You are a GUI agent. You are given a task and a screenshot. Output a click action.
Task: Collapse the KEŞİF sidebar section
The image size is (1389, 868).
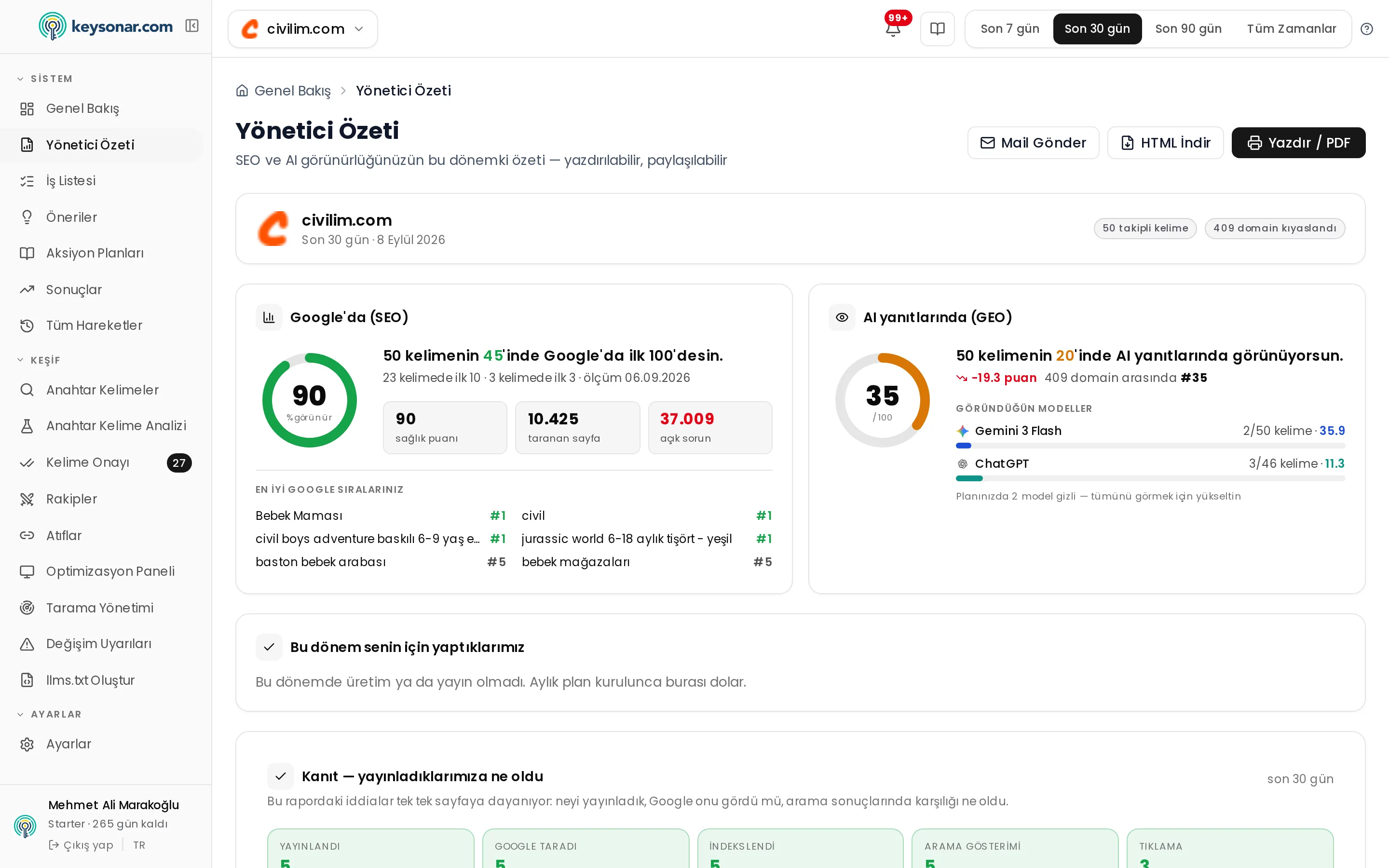coord(39,360)
